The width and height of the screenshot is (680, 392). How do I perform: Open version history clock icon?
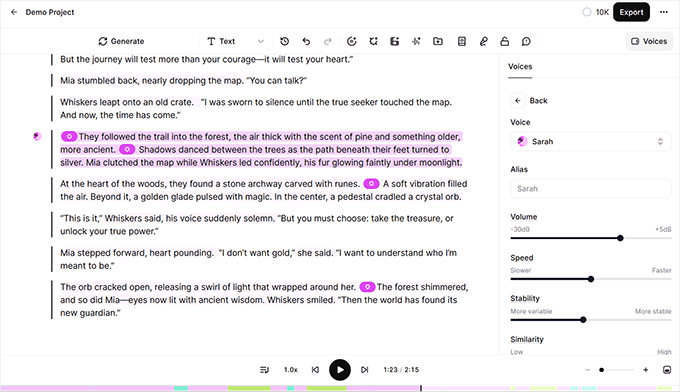(284, 41)
